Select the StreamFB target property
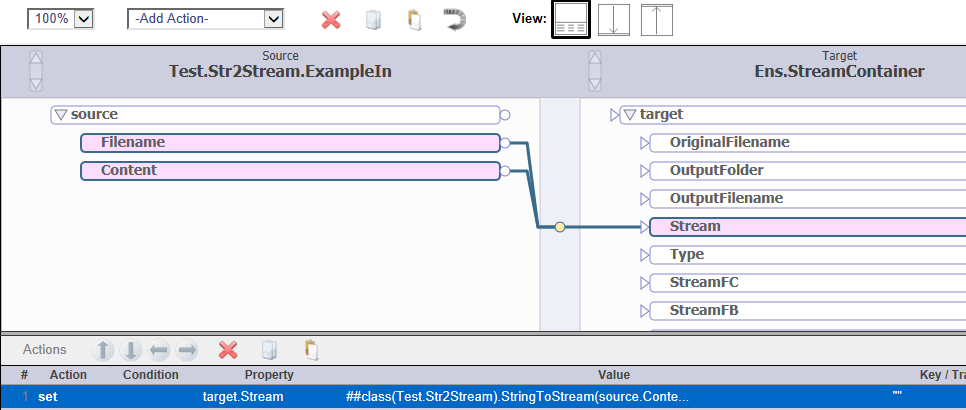The width and height of the screenshot is (966, 410). 808,311
